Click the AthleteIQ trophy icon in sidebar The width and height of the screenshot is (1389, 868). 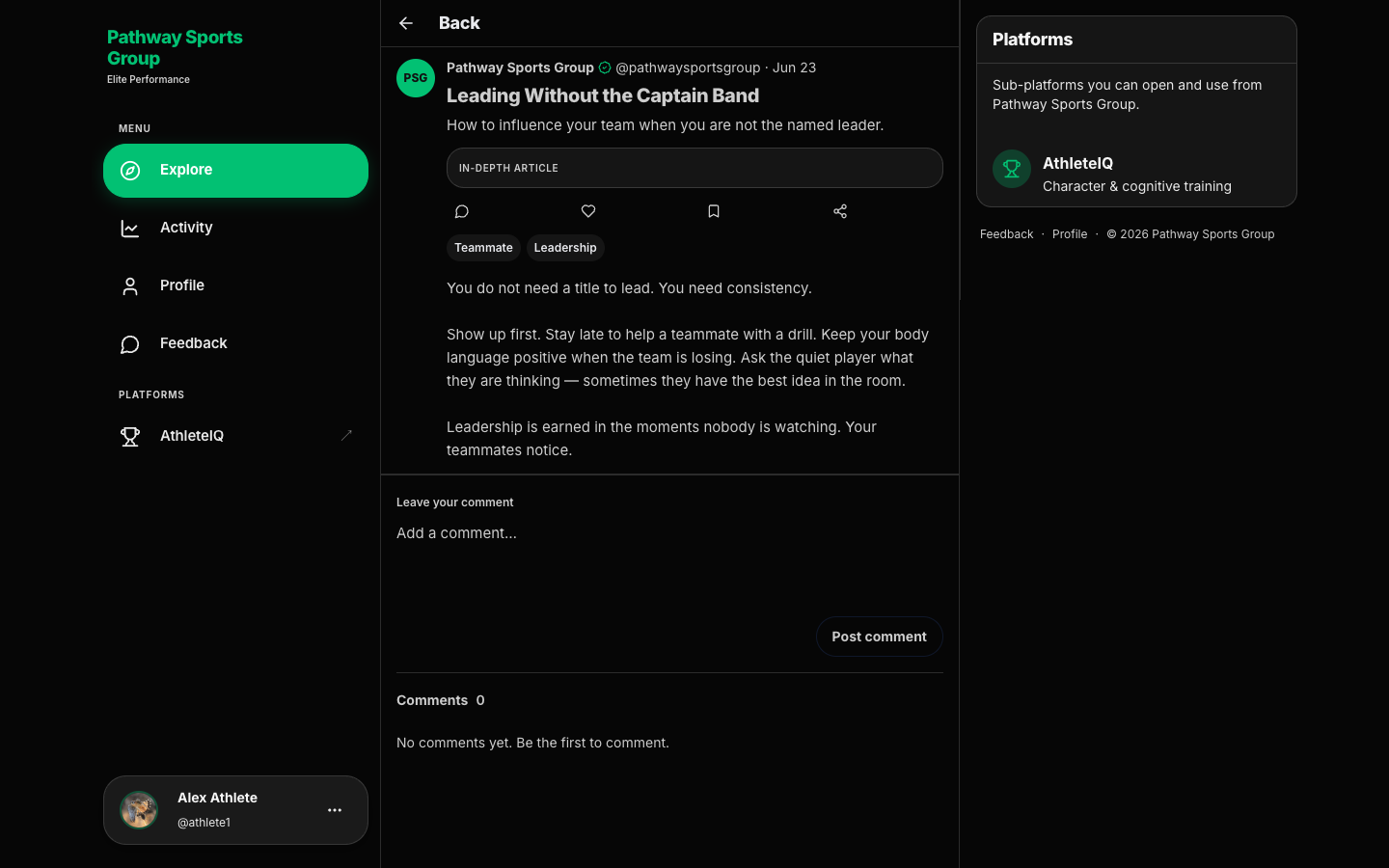coord(130,437)
